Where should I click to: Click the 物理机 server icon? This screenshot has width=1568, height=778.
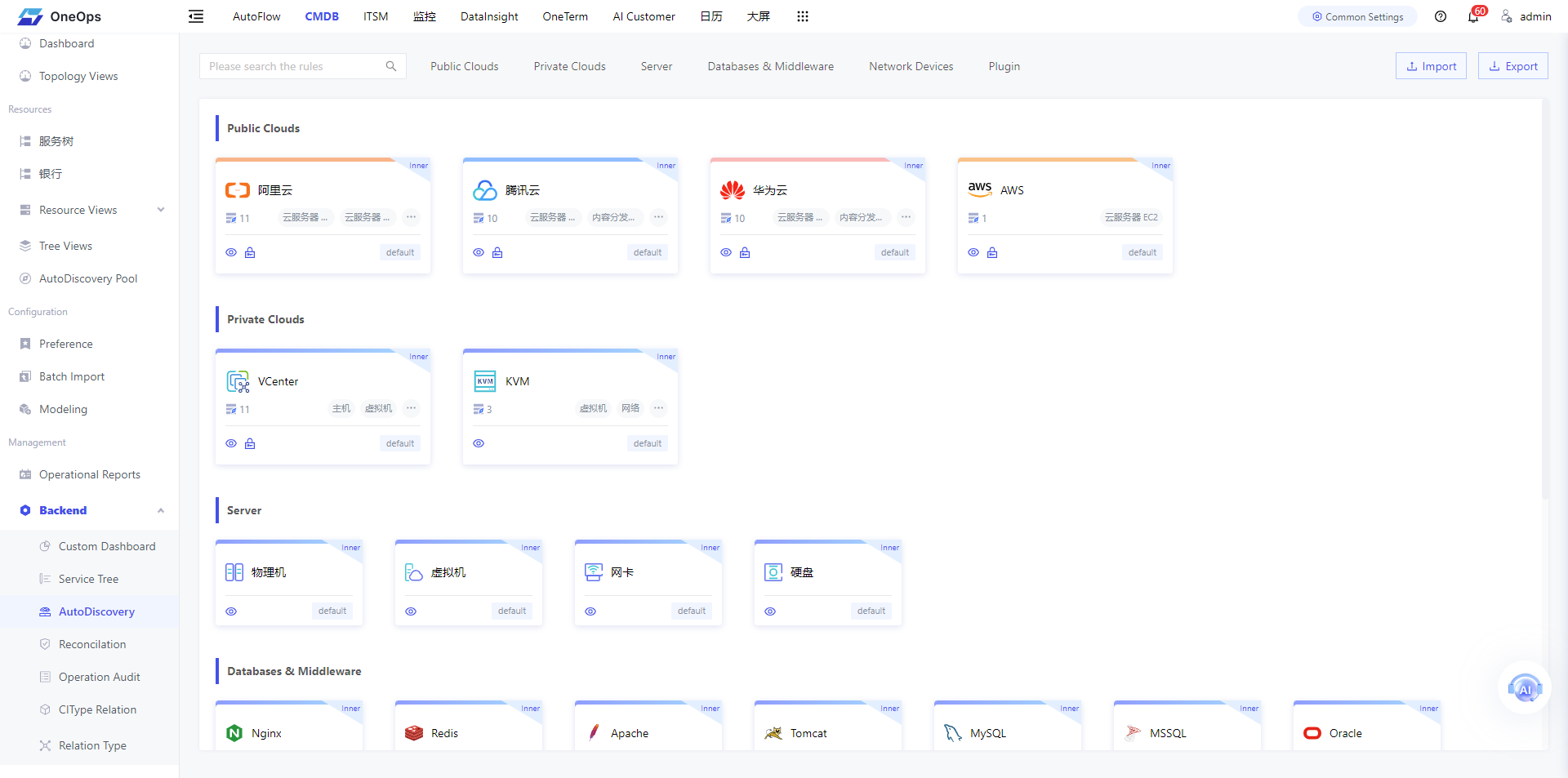pos(234,572)
